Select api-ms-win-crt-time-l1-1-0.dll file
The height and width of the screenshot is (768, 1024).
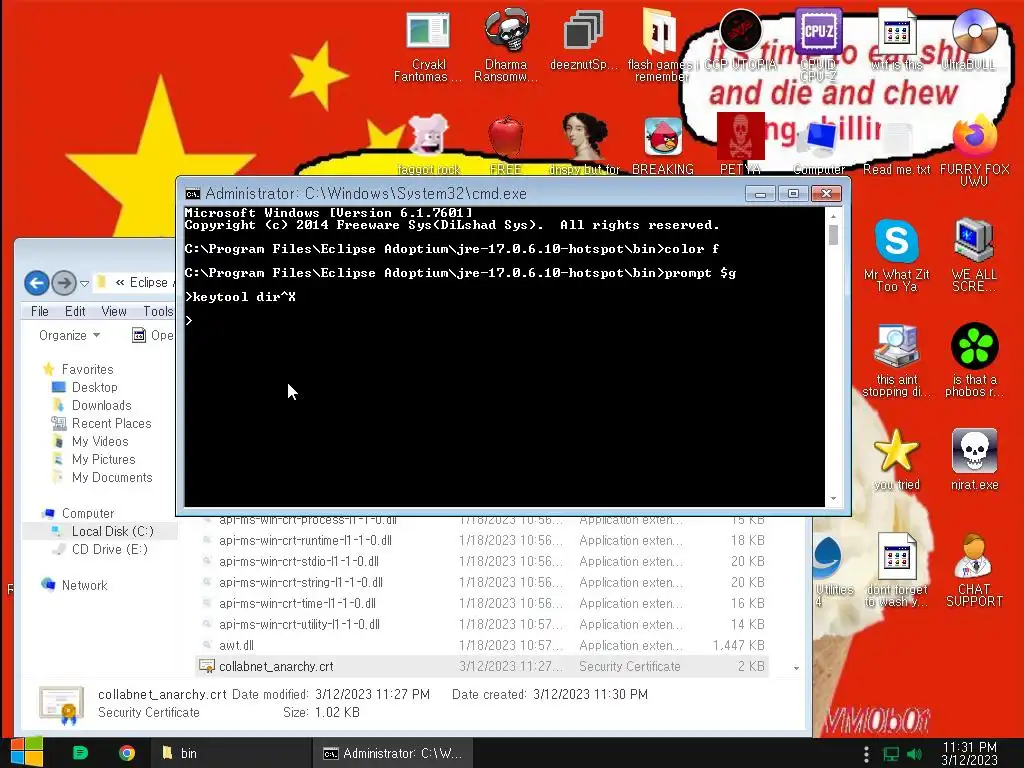click(x=482, y=603)
